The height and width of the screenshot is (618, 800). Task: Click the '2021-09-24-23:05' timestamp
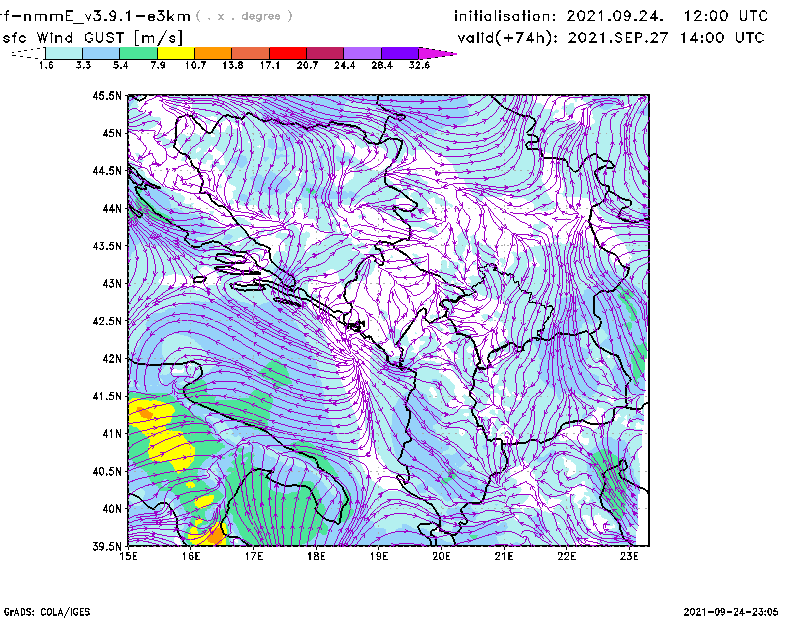click(x=731, y=611)
